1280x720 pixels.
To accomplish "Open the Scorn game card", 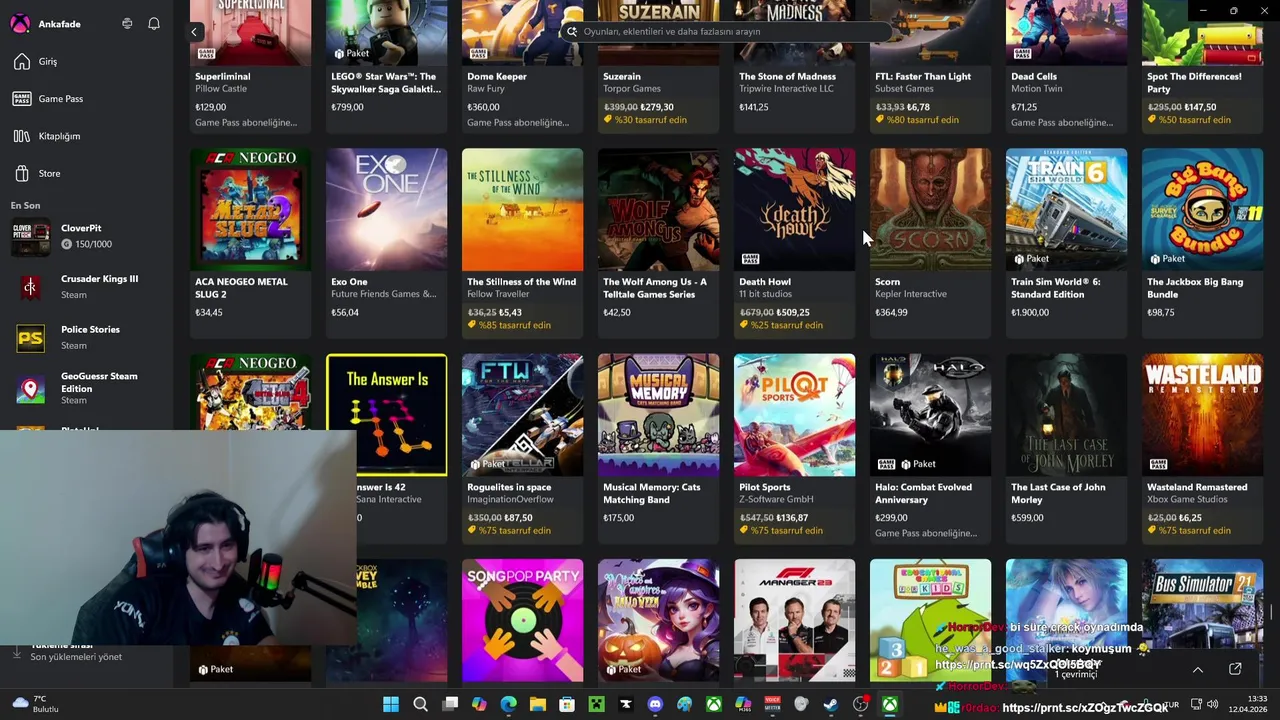I will [931, 243].
